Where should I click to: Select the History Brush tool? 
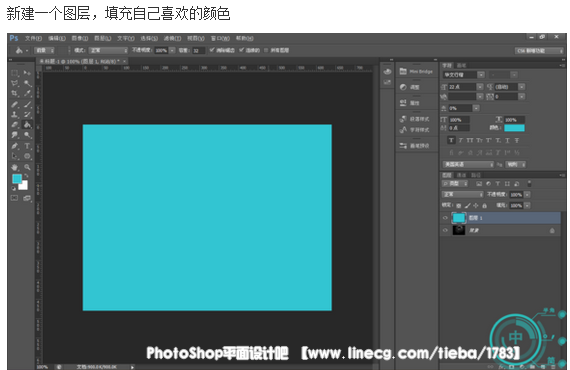pos(27,114)
